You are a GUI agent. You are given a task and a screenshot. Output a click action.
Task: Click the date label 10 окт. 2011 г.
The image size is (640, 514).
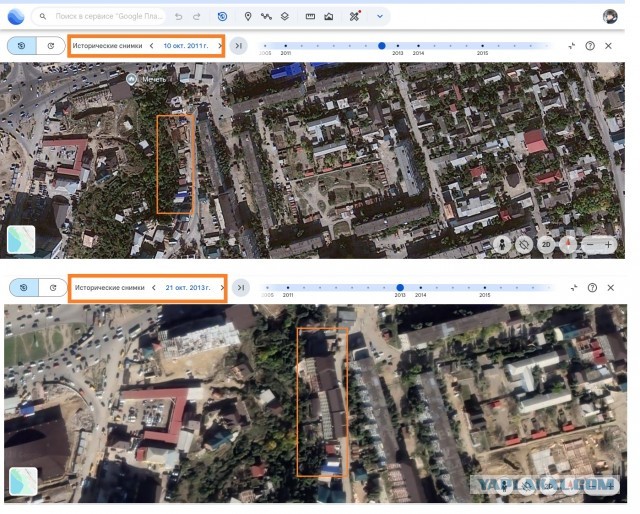click(x=186, y=46)
